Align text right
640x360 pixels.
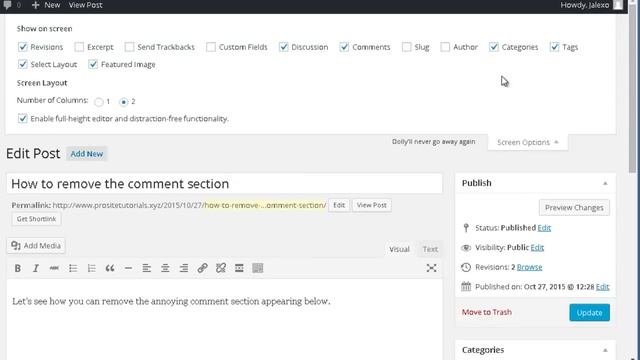184,268
